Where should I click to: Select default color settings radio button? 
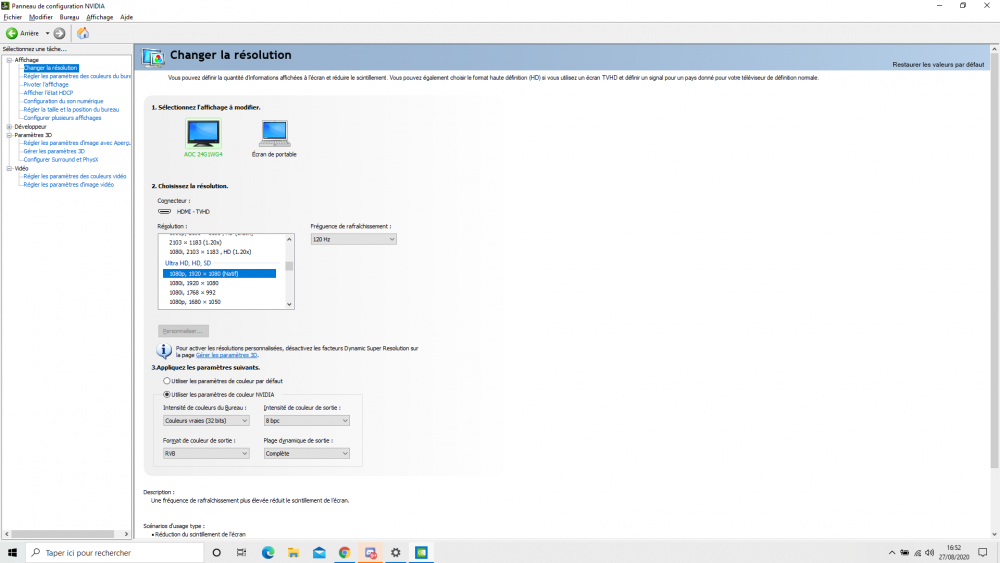pos(166,381)
